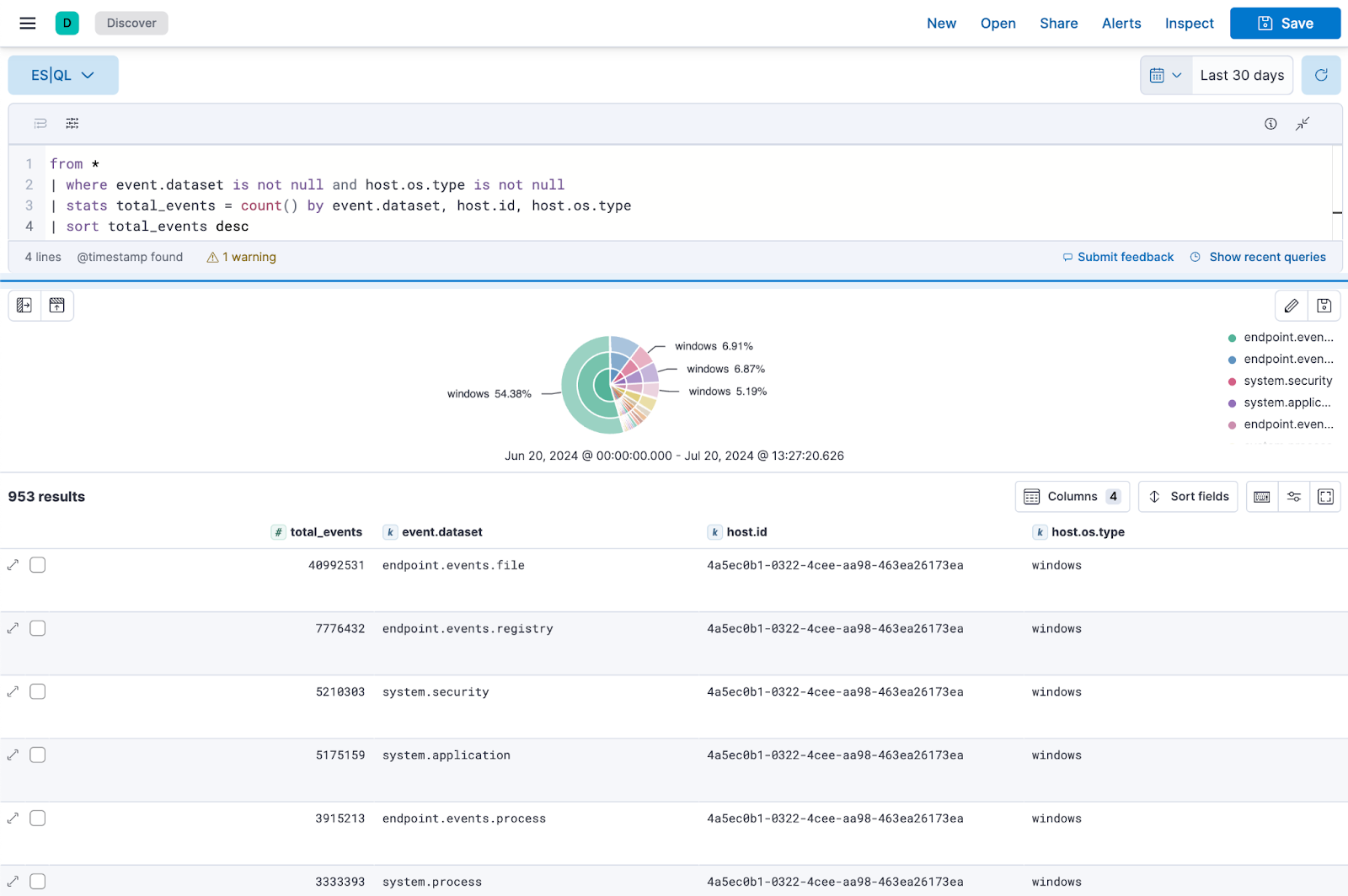Click system.security legend swatch
This screenshot has height=896, width=1348.
click(x=1233, y=381)
